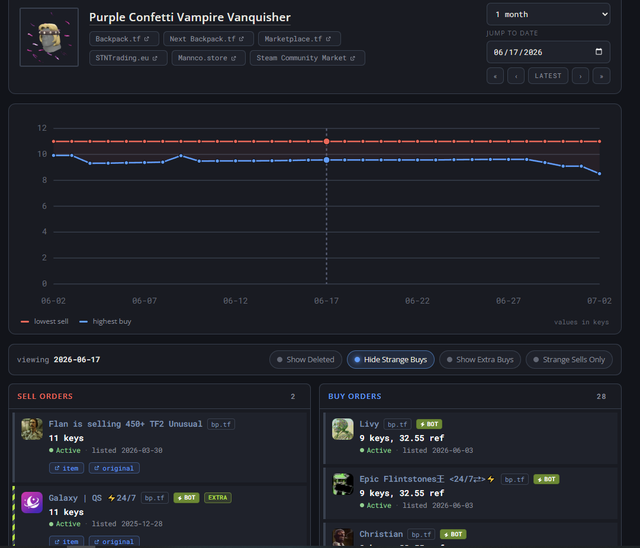Go to the next day with single-right arrow
640x548 pixels.
580,76
